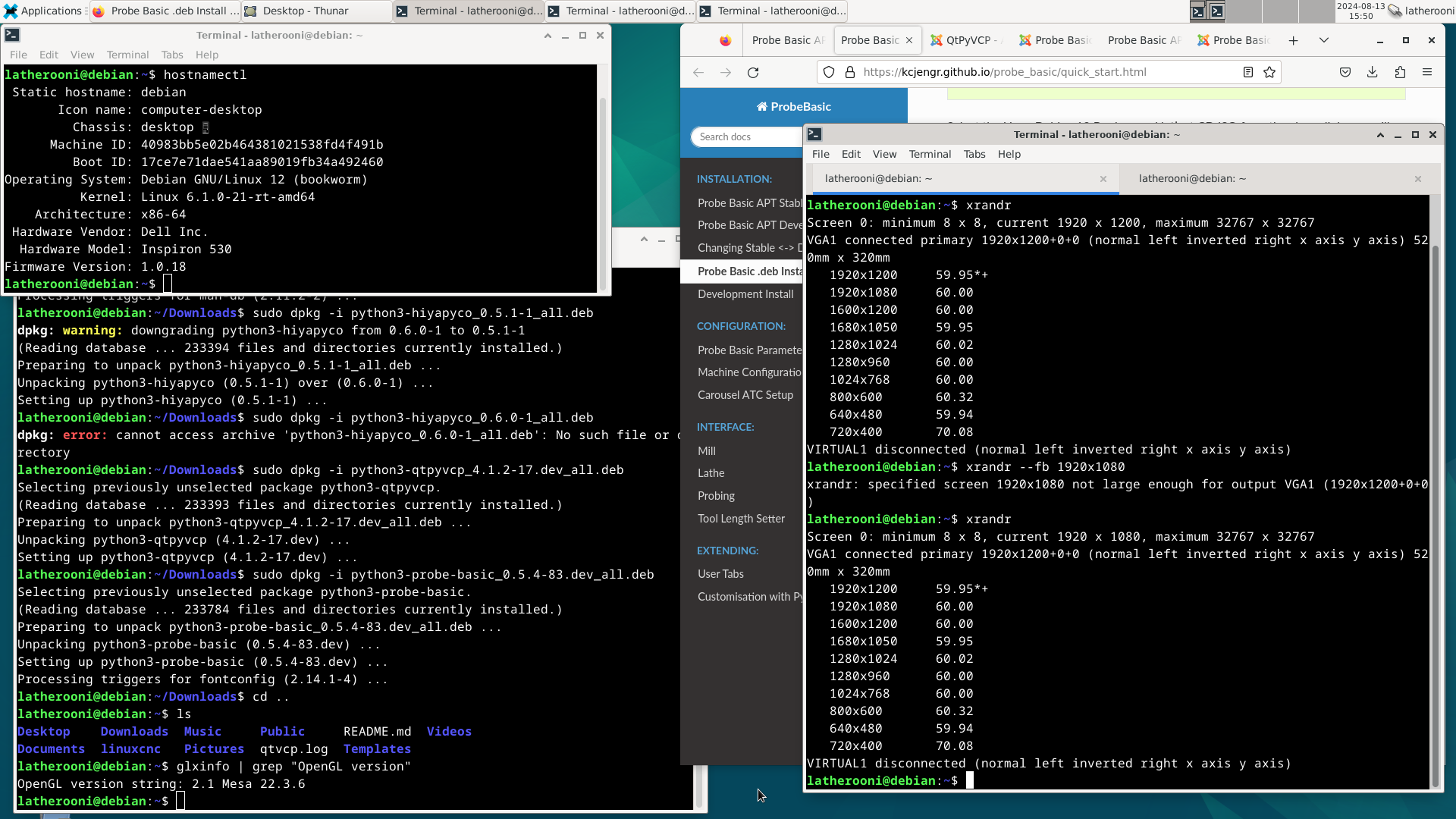Image resolution: width=1456 pixels, height=819 pixels.
Task: Shade the hostnamectl terminal with up-arrow button
Action: tap(548, 35)
